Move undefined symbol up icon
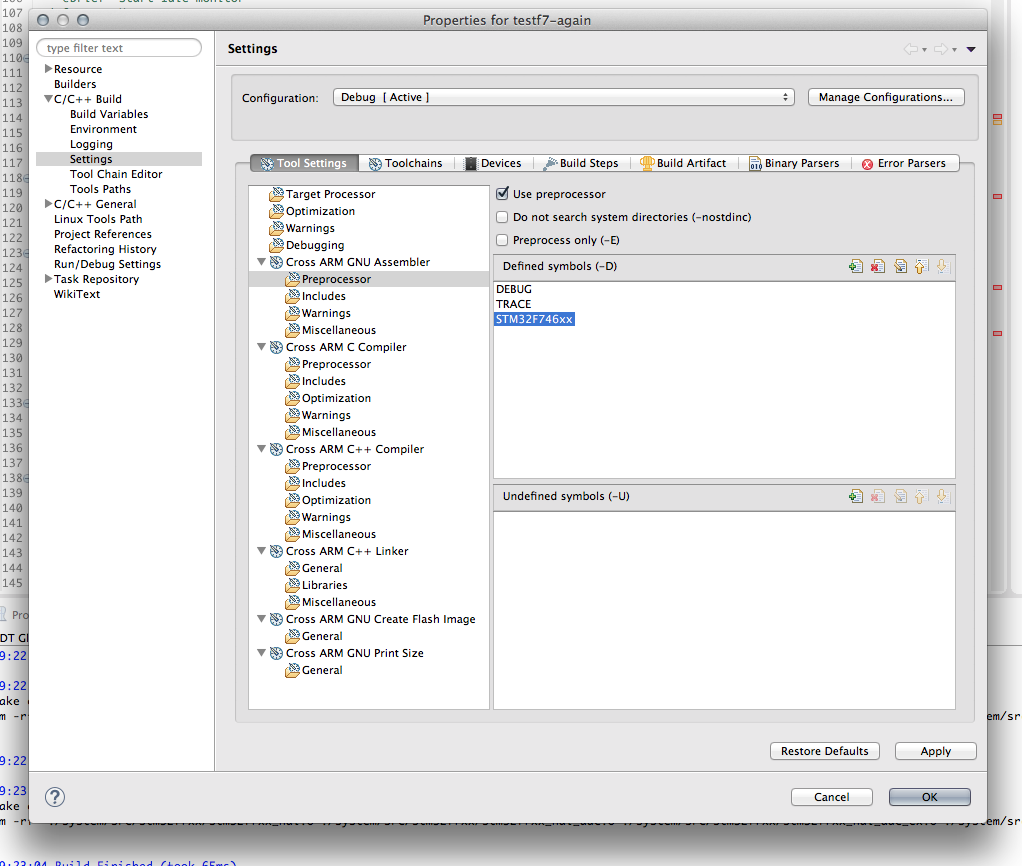1022x866 pixels. [x=920, y=497]
